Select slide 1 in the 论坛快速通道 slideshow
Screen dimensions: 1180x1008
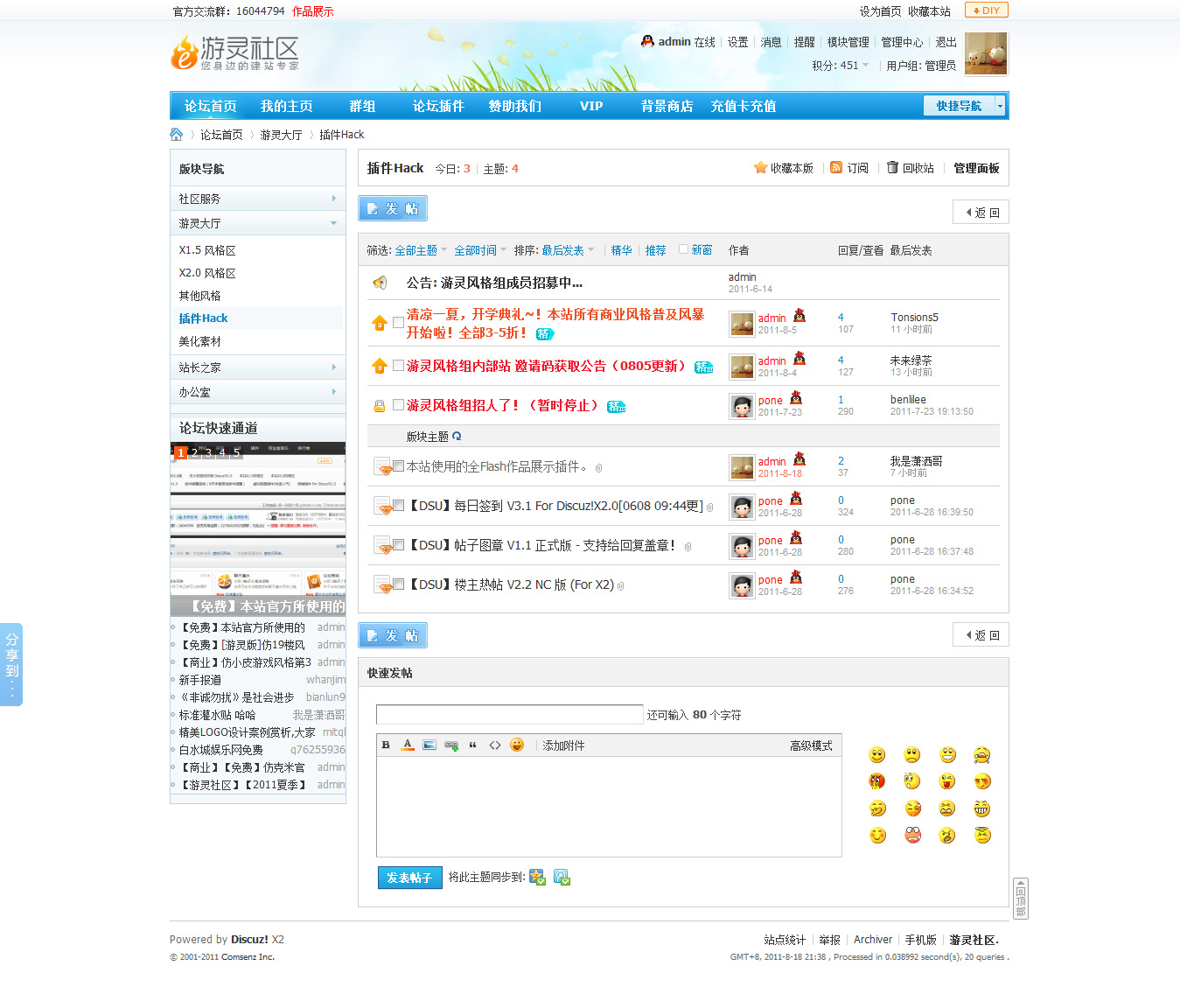coord(180,452)
